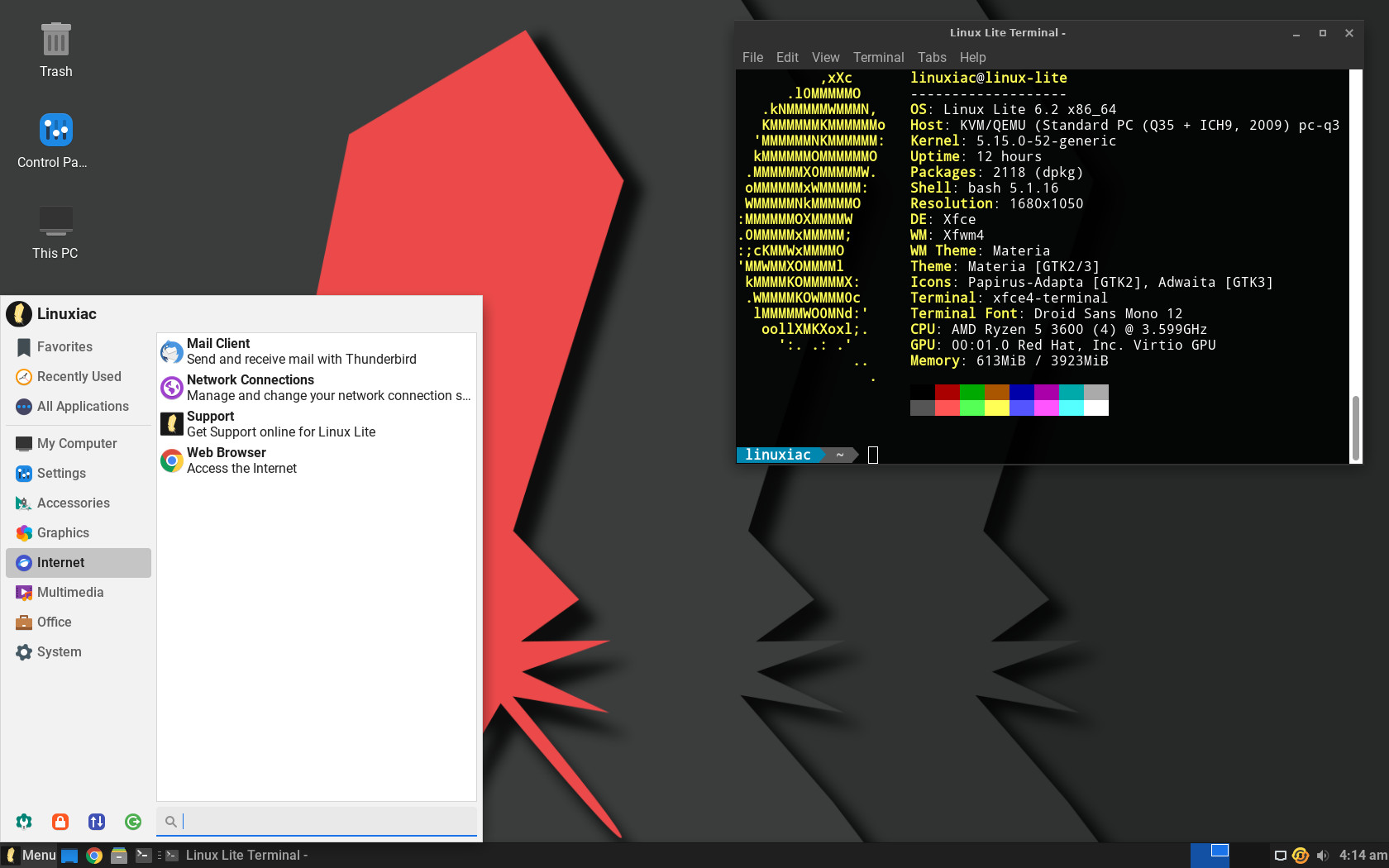Click the Linuxiac user avatar in menu
This screenshot has width=1389, height=868.
coord(19,314)
